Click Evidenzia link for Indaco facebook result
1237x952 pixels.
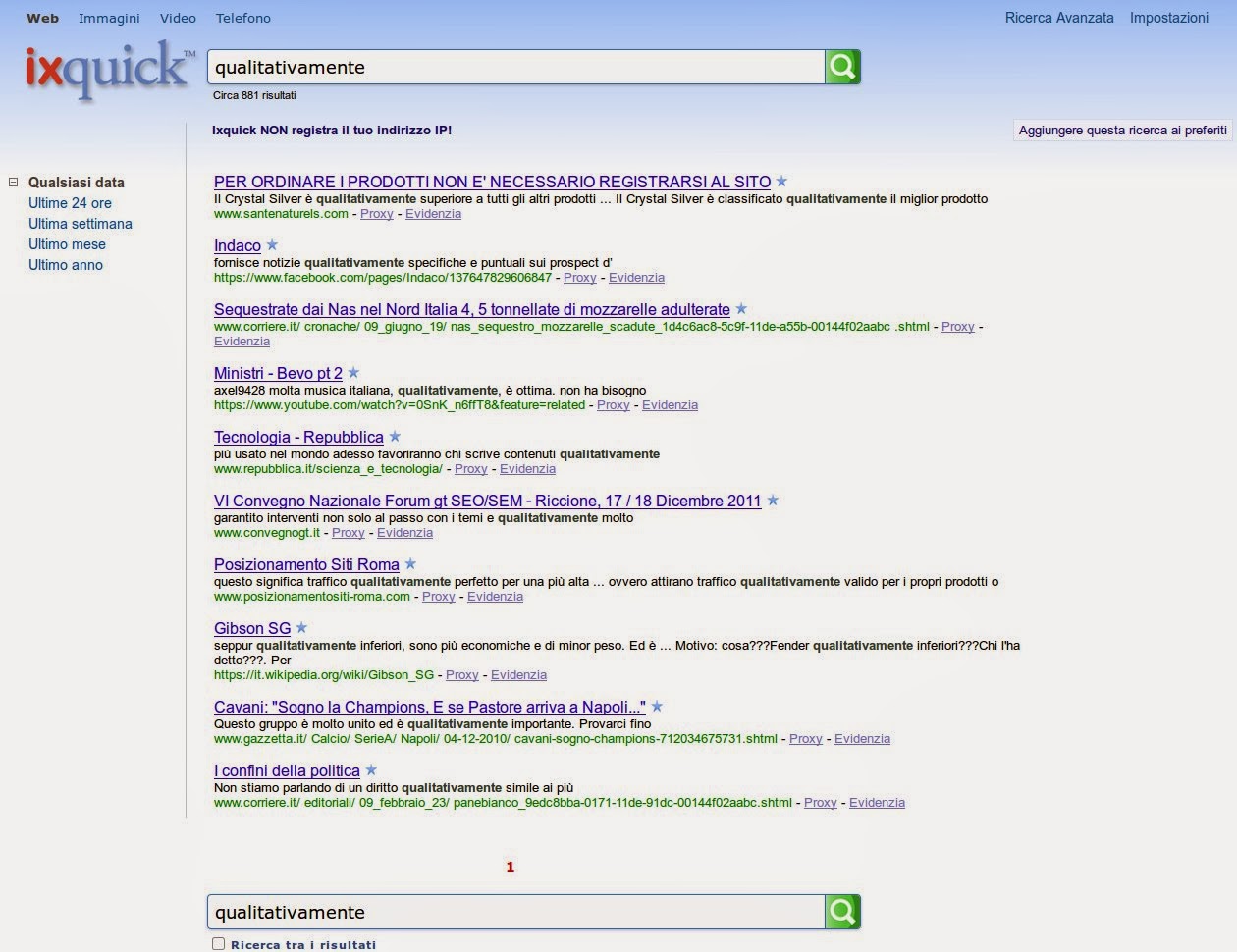pos(636,278)
